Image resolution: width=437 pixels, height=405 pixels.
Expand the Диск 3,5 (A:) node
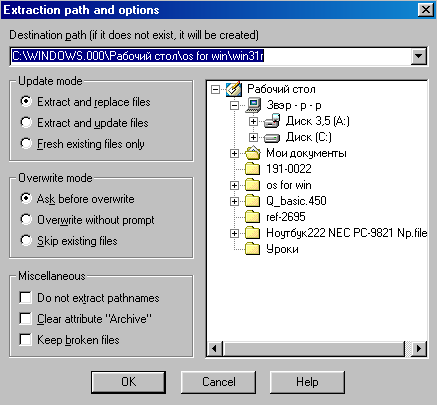[x=253, y=121]
